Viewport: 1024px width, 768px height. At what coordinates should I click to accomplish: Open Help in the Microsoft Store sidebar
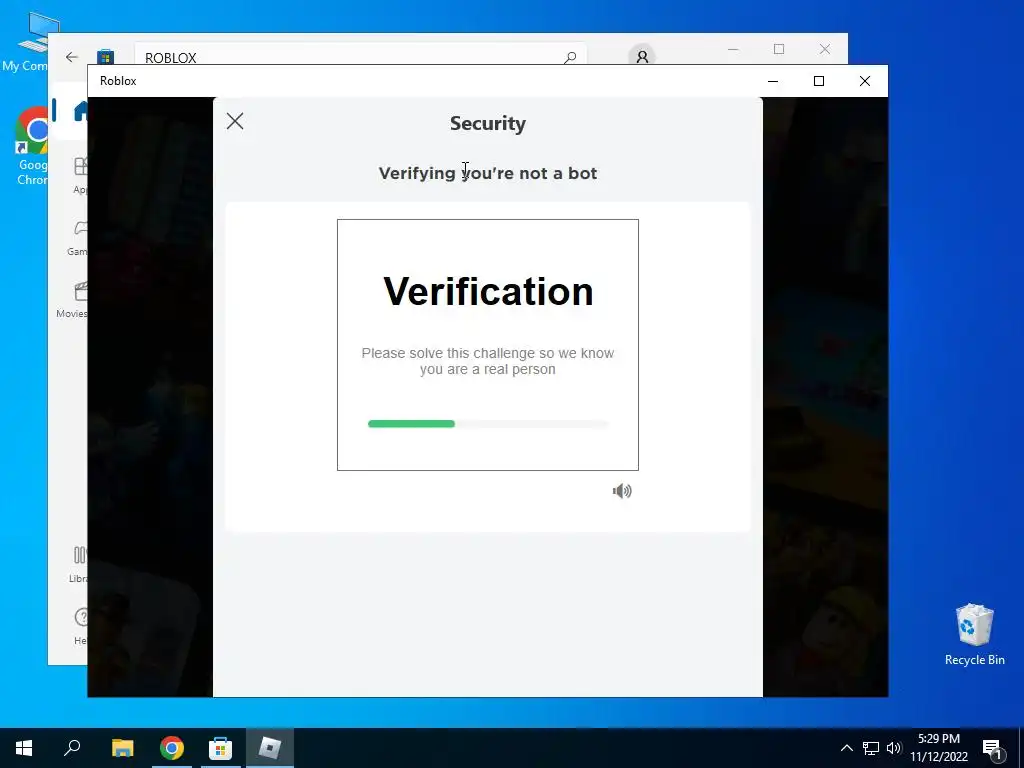(x=81, y=626)
